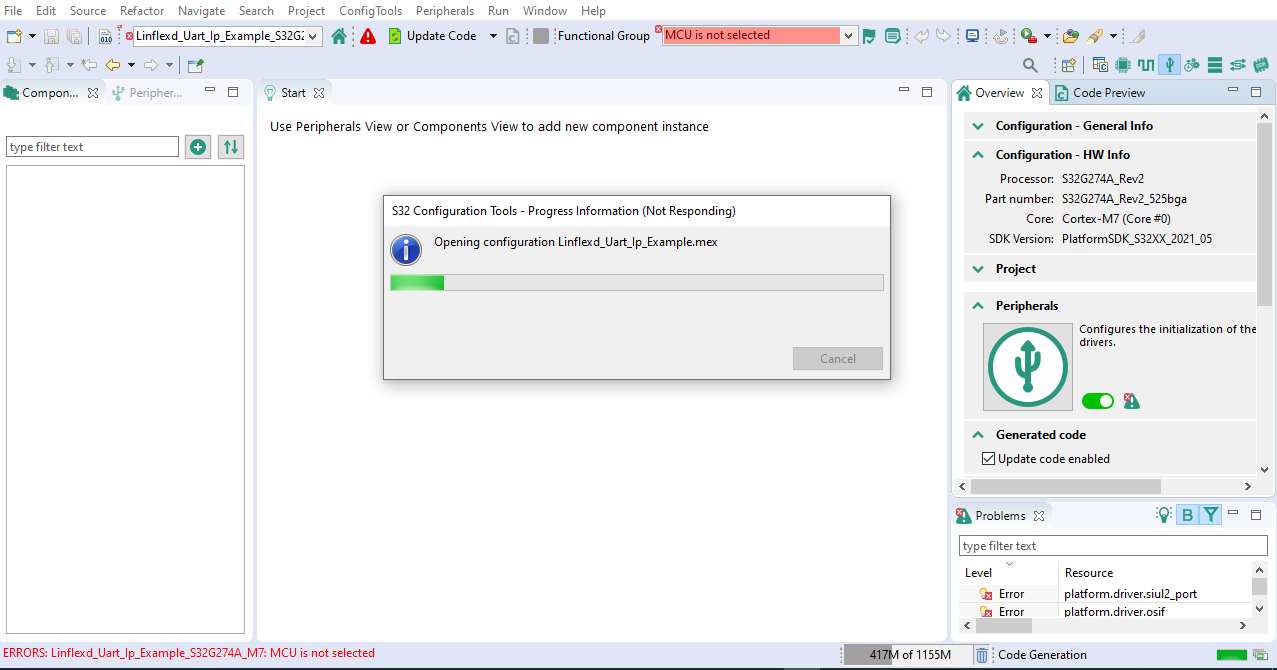Click the Cancel button in progress dialog
Screen dimensions: 1277x670
pos(838,359)
